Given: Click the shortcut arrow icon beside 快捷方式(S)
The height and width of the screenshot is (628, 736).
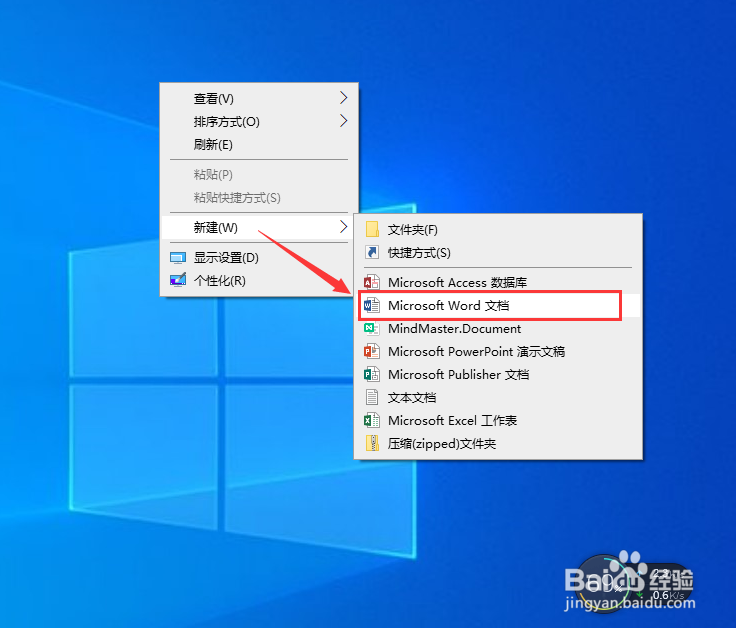Looking at the screenshot, I should (x=372, y=253).
